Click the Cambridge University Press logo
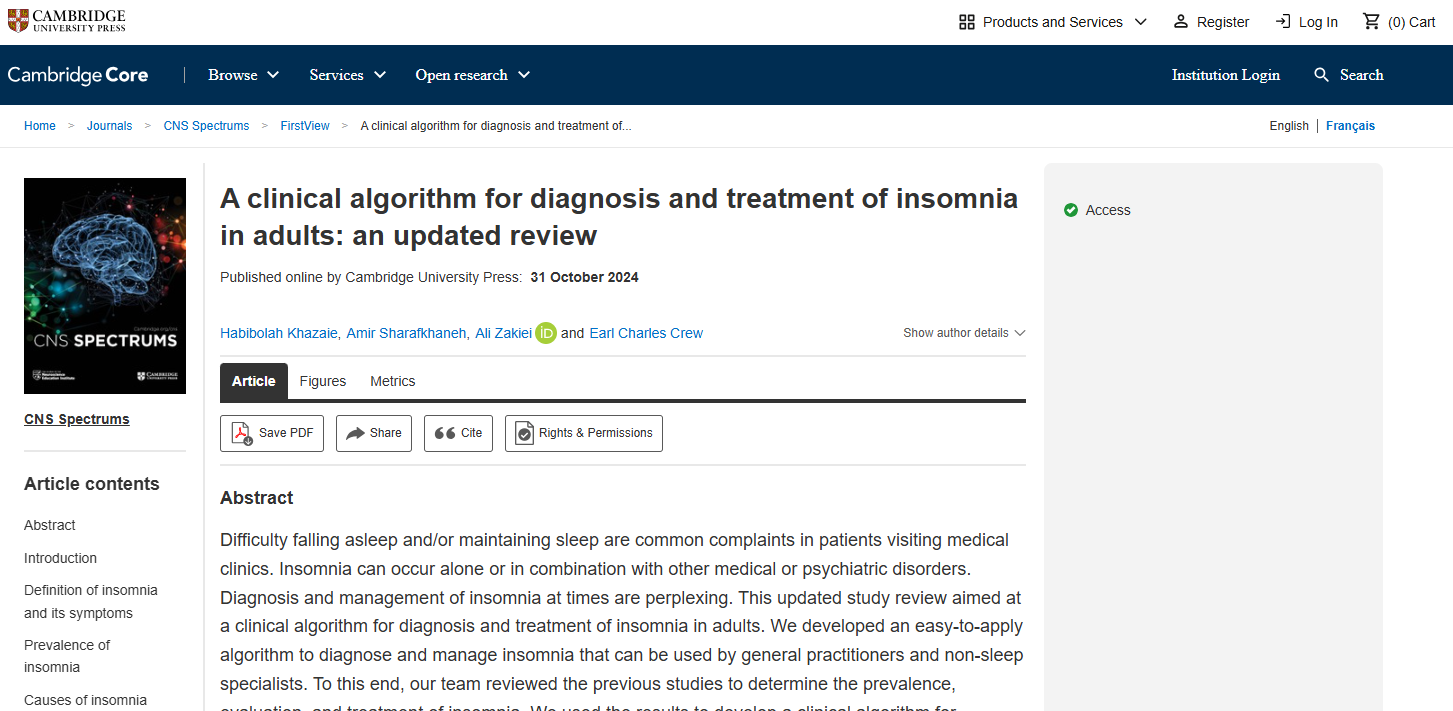Screen dimensions: 1453x711 pyautogui.click(x=67, y=21)
